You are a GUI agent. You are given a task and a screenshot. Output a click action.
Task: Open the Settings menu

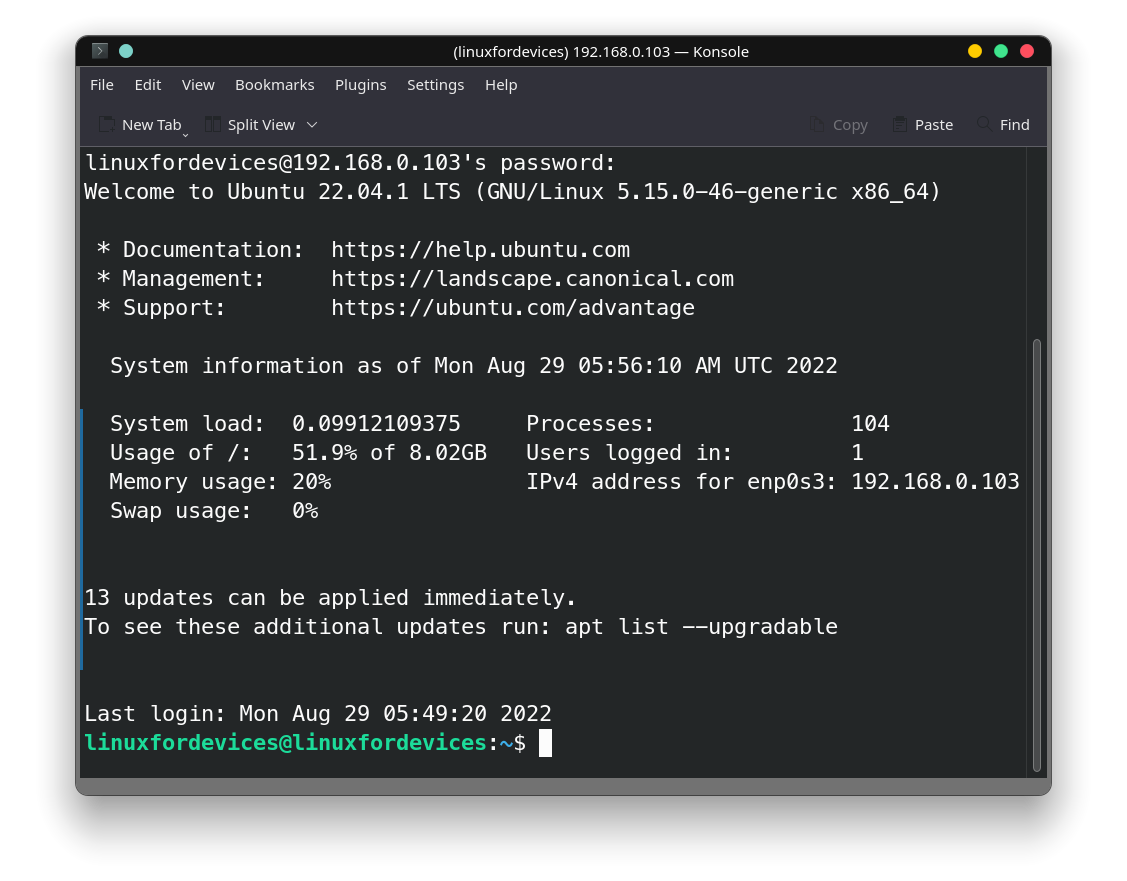pyautogui.click(x=435, y=85)
